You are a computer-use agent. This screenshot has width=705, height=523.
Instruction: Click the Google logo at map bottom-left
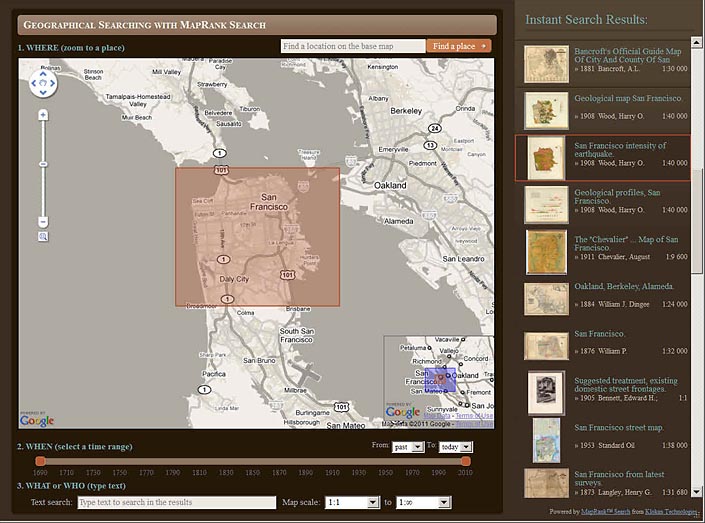click(37, 421)
